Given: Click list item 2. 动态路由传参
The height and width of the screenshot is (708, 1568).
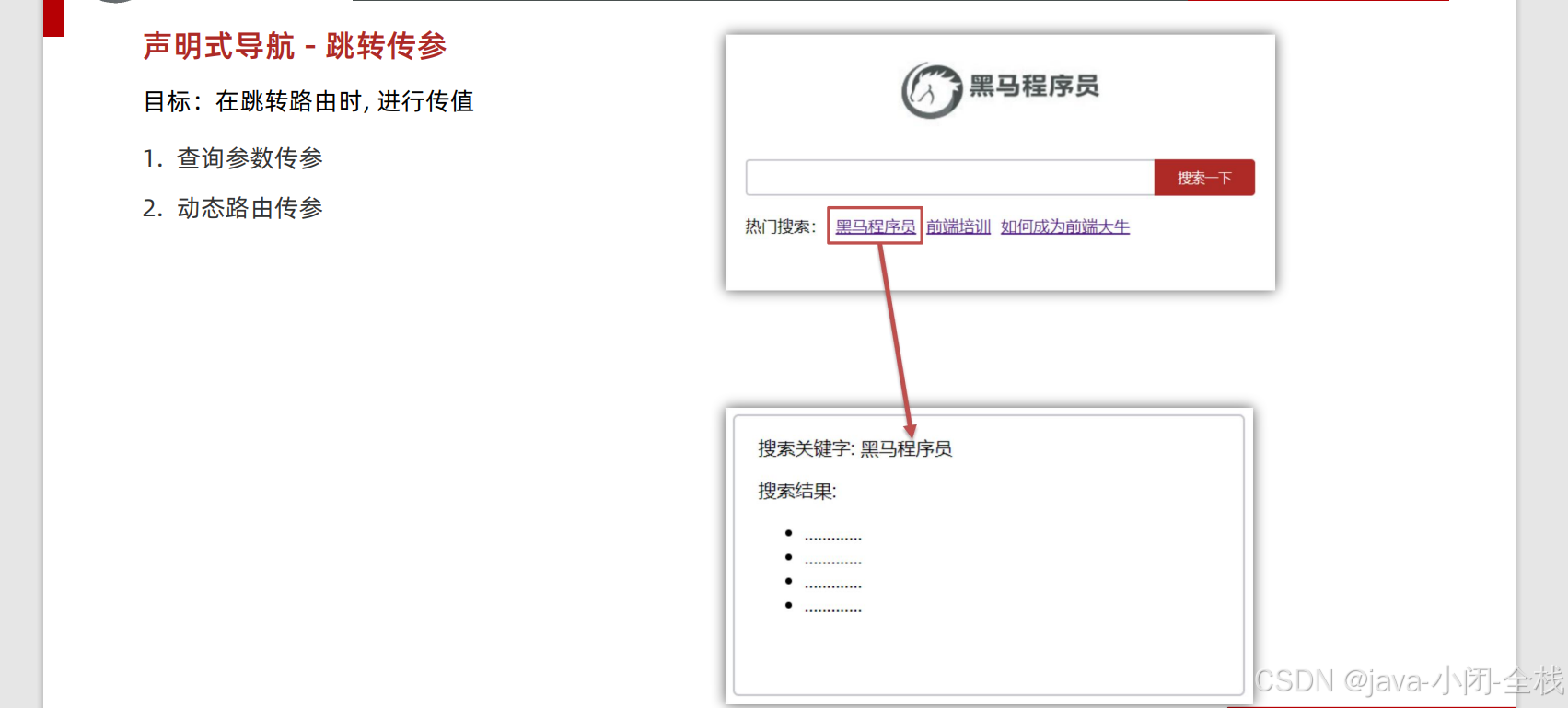Looking at the screenshot, I should (x=233, y=208).
